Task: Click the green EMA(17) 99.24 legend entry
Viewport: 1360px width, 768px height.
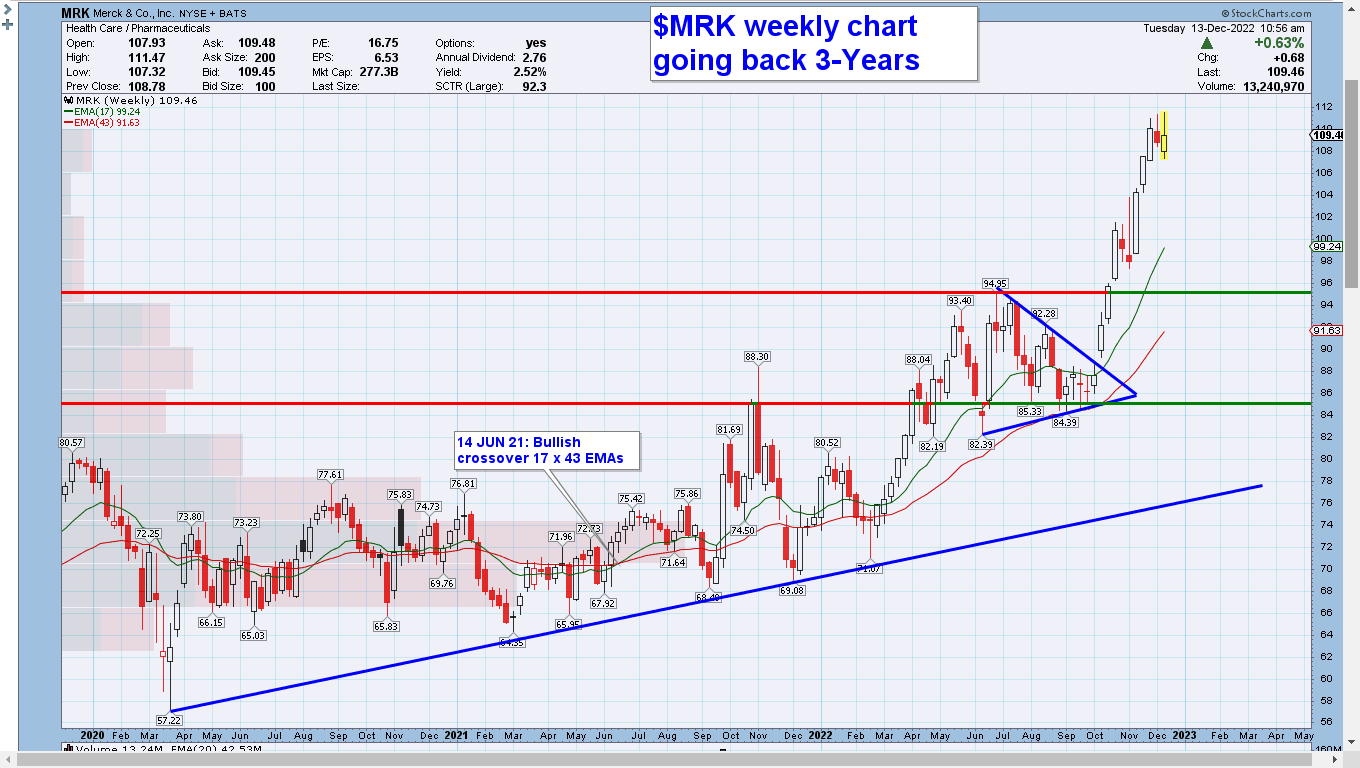Action: (103, 112)
